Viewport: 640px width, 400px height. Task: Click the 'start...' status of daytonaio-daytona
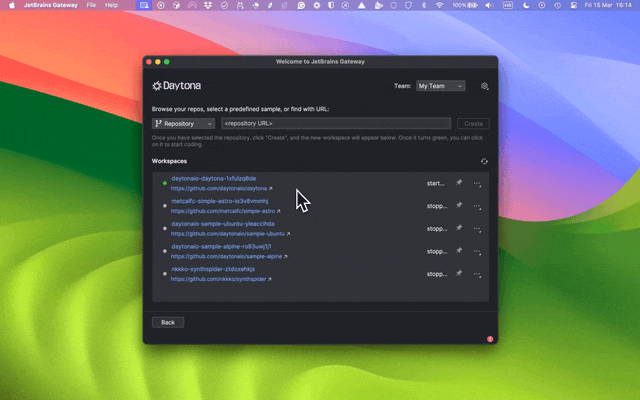pos(436,184)
